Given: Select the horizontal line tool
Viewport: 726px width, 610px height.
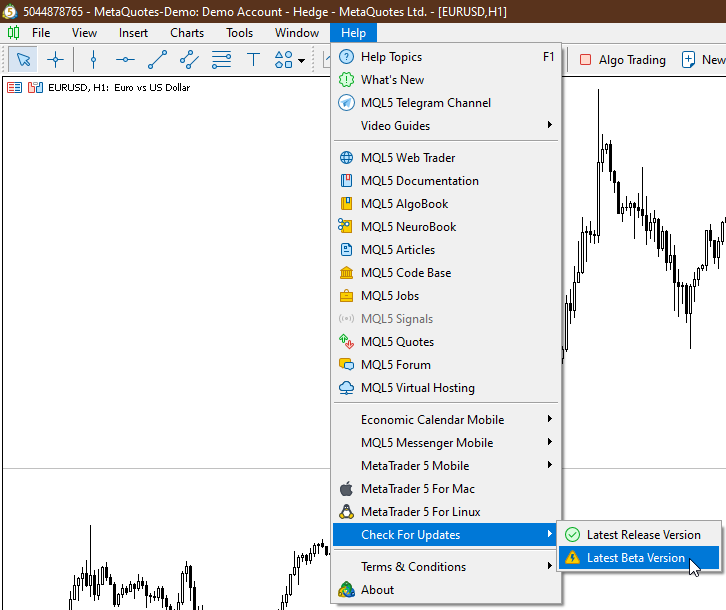Looking at the screenshot, I should coord(125,60).
